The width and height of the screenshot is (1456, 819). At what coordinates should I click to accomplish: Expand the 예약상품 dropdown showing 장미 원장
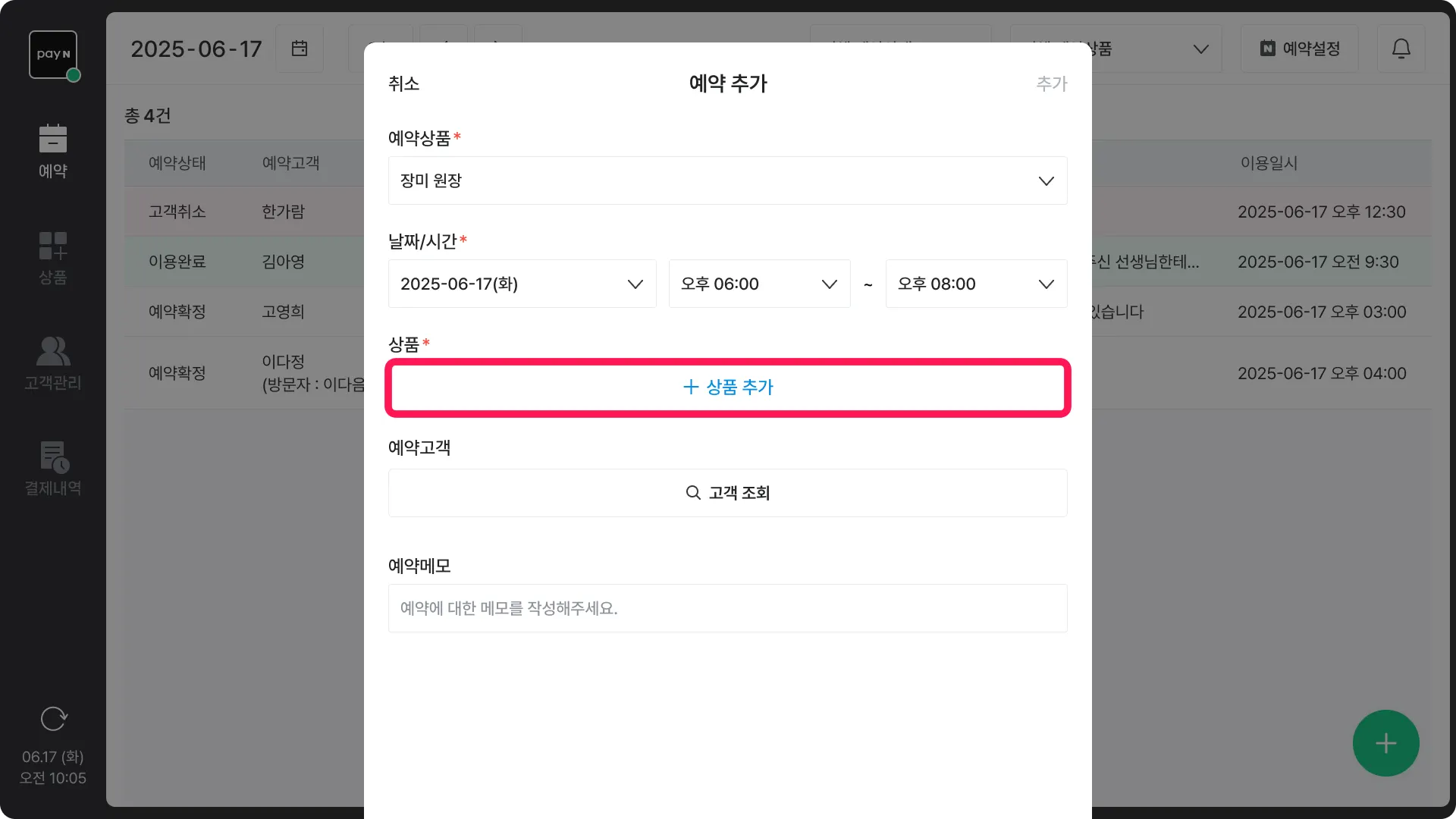(x=727, y=180)
